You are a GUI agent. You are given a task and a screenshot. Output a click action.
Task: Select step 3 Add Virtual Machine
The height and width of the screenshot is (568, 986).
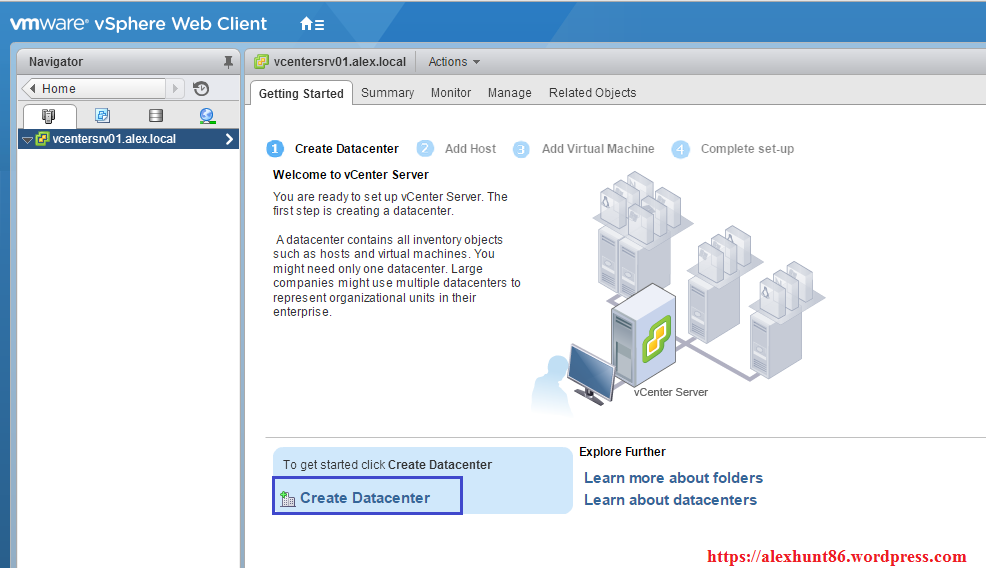point(584,149)
